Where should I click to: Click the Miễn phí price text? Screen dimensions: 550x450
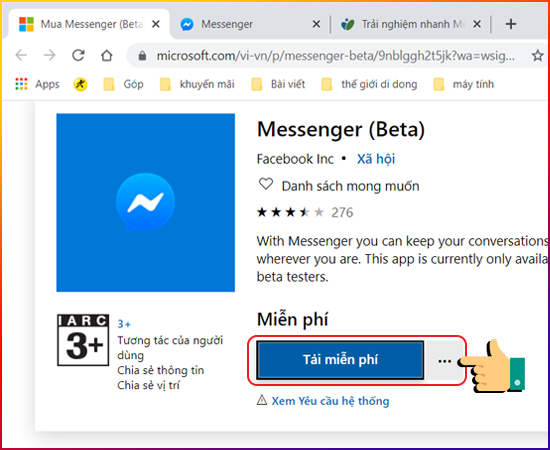(x=293, y=320)
